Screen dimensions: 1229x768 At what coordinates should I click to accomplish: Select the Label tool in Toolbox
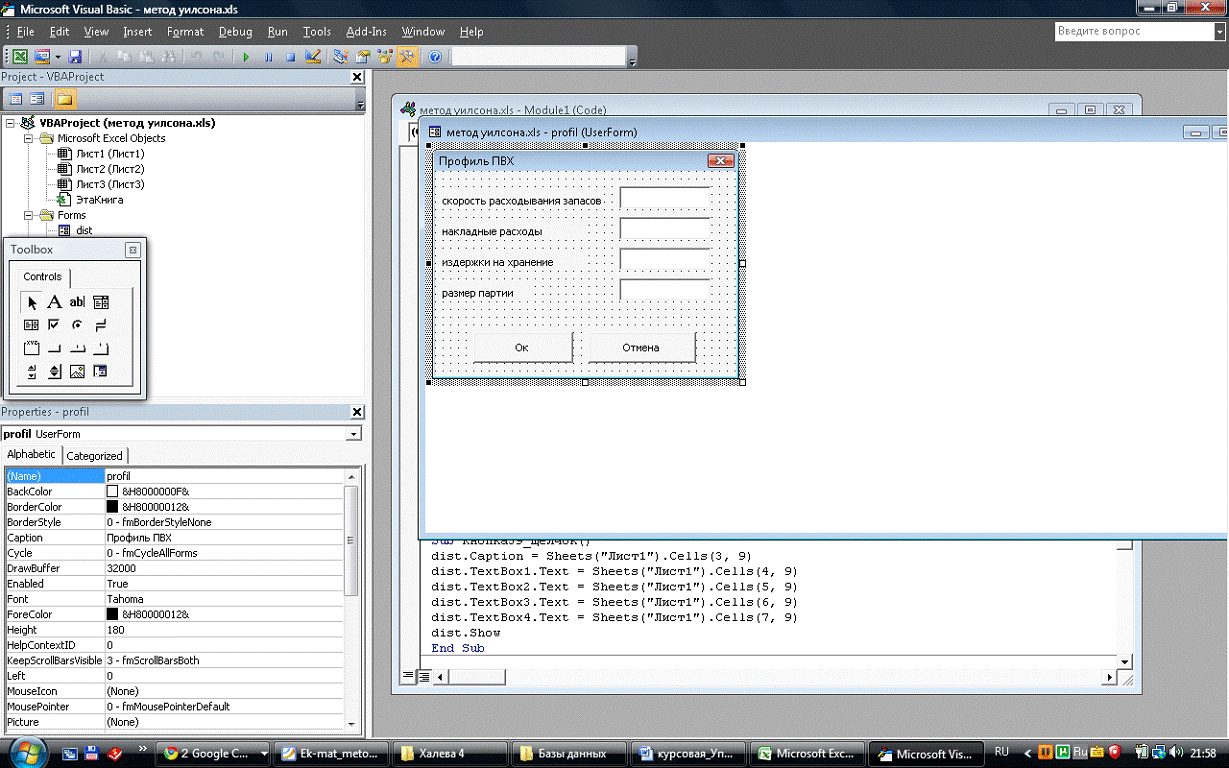click(x=55, y=302)
